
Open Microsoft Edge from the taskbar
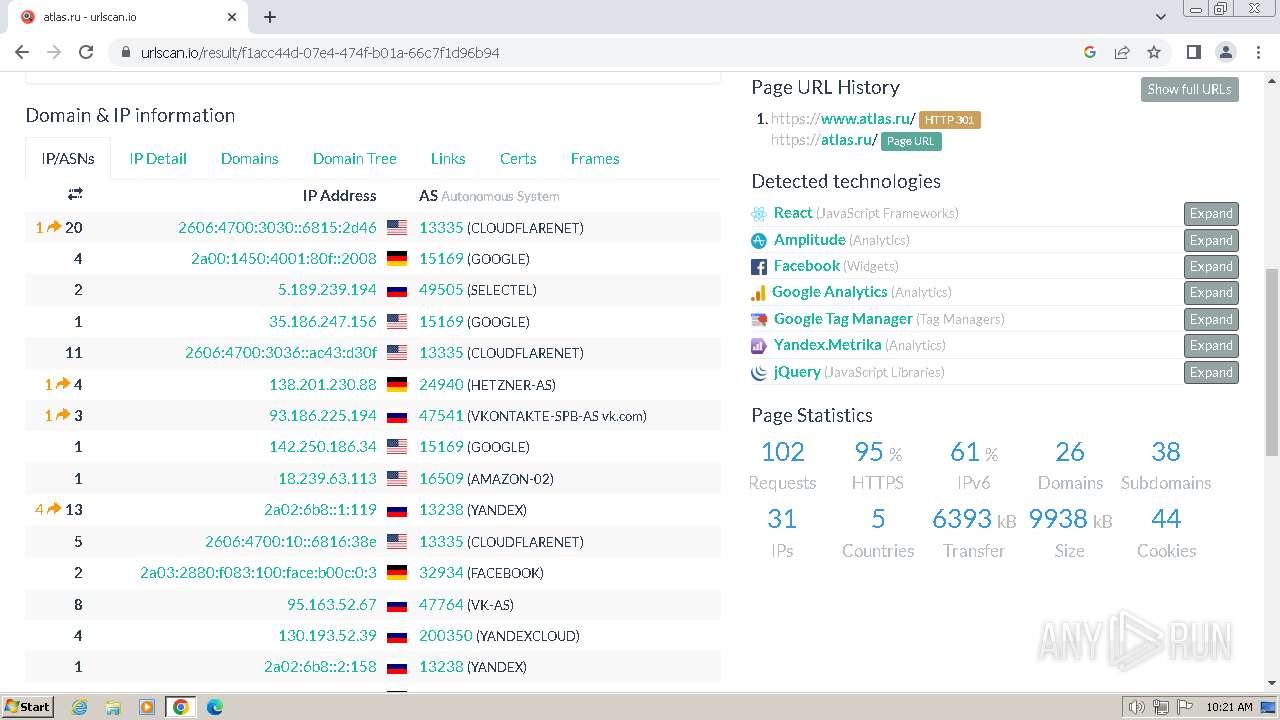click(214, 707)
